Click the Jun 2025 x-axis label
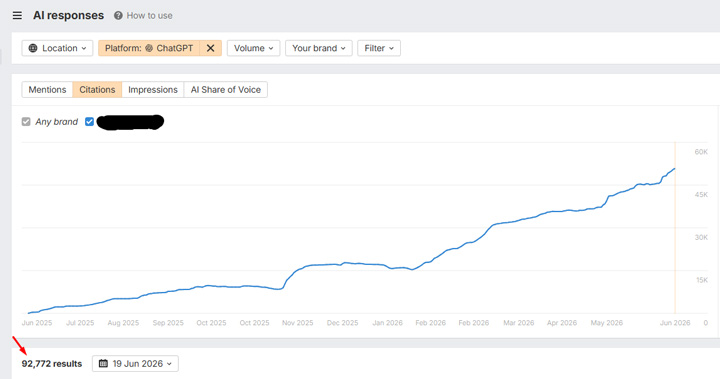720x379 pixels. tap(37, 323)
